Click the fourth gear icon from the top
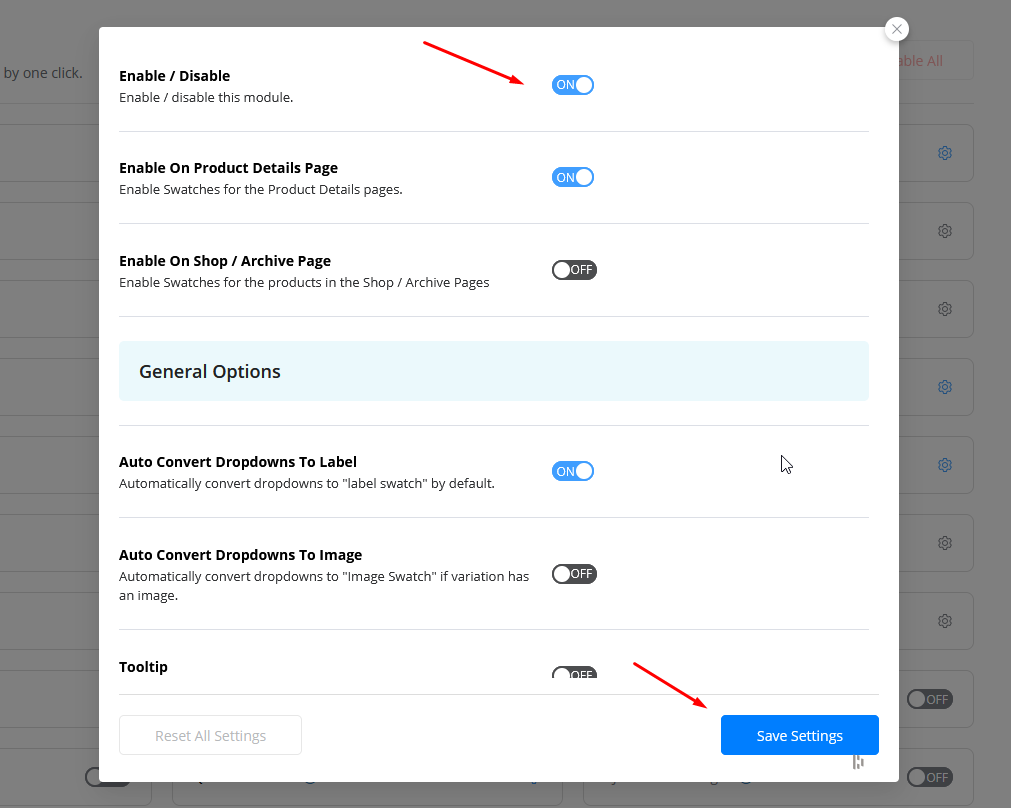This screenshot has height=808, width=1011. [944, 387]
